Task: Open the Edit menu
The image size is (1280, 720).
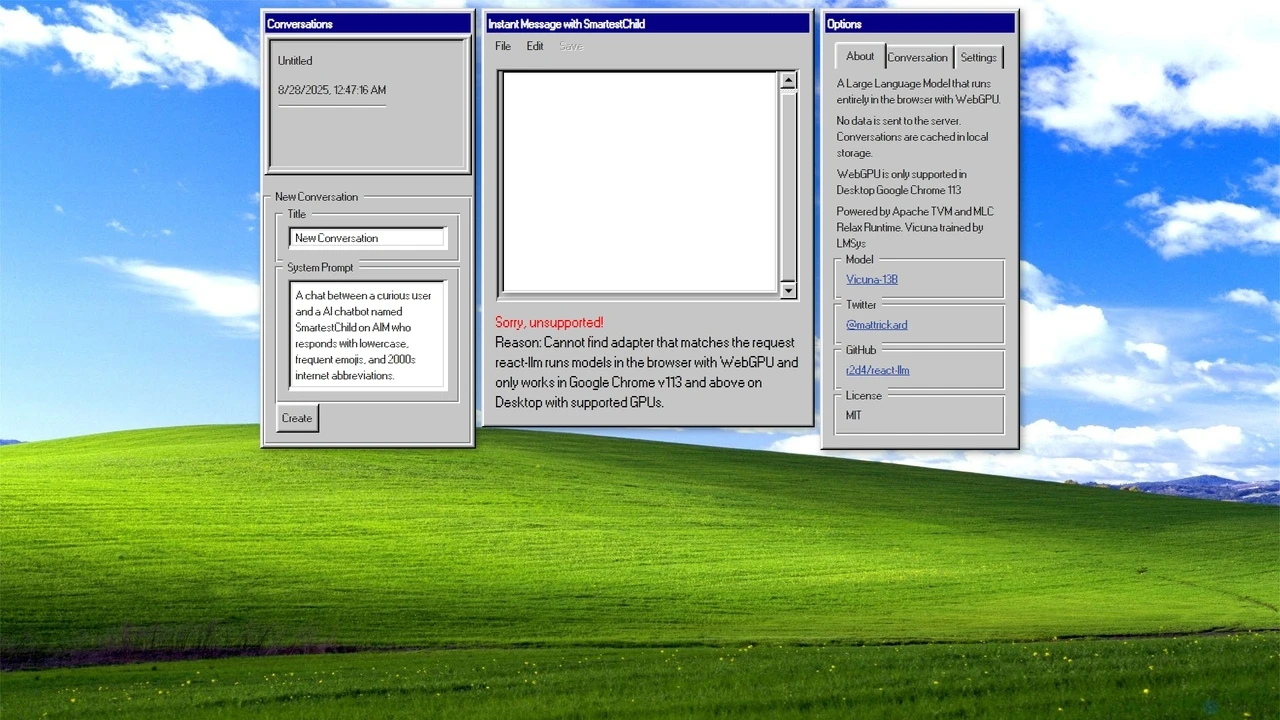Action: pyautogui.click(x=535, y=46)
